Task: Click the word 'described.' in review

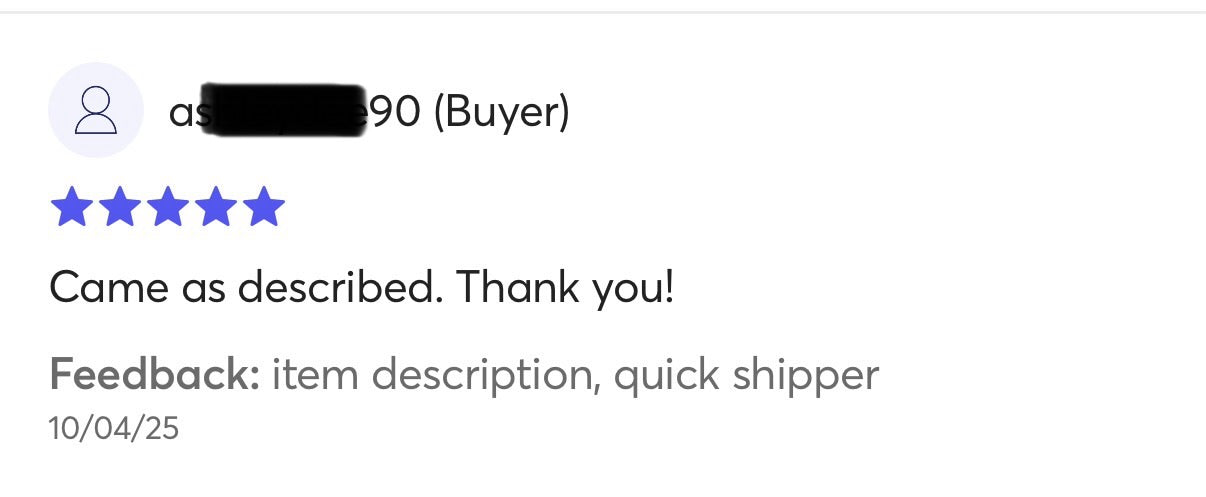Action: pos(340,289)
